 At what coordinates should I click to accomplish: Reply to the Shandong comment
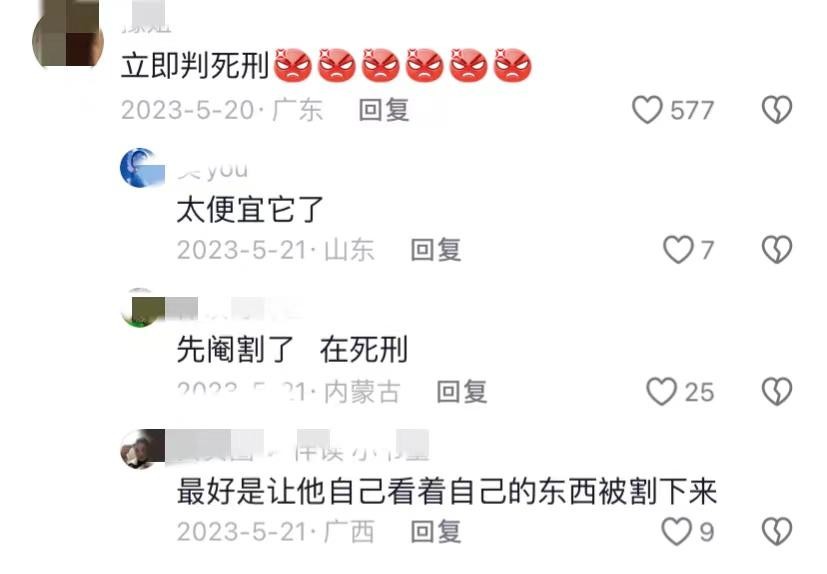coord(436,250)
